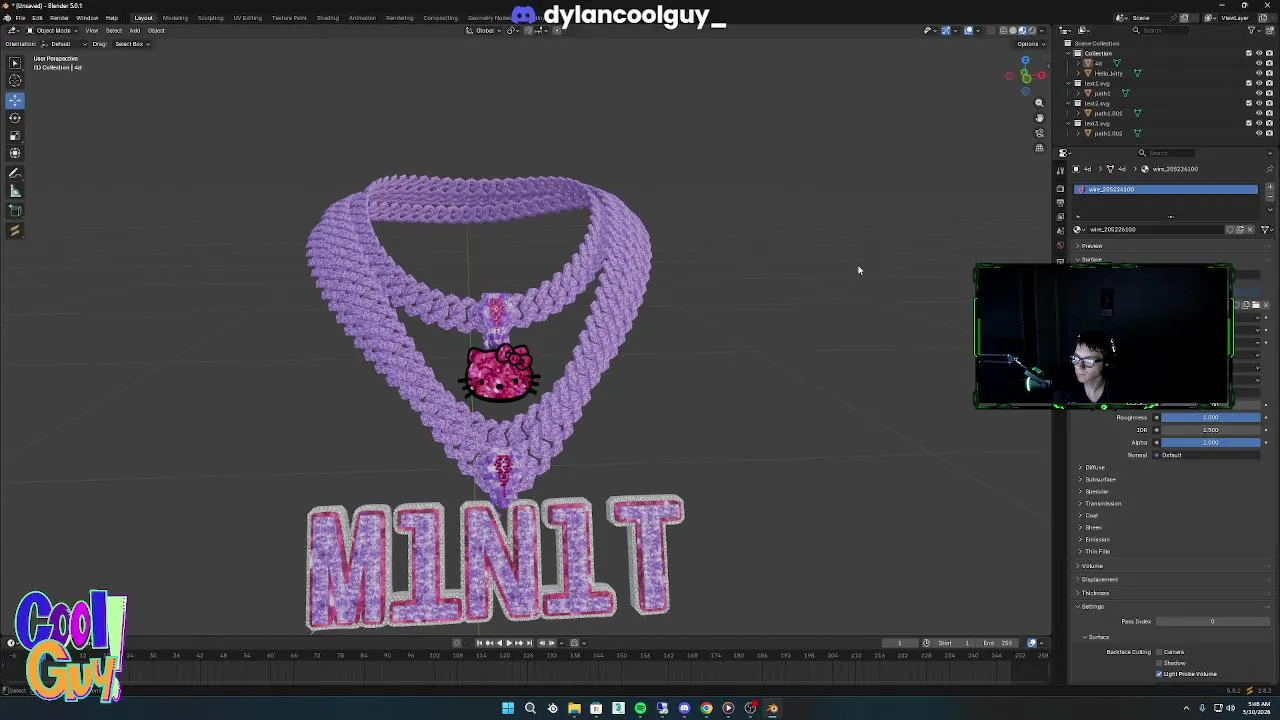Toggle visibility of path1.001
1280x720 pixels.
(x=1259, y=113)
